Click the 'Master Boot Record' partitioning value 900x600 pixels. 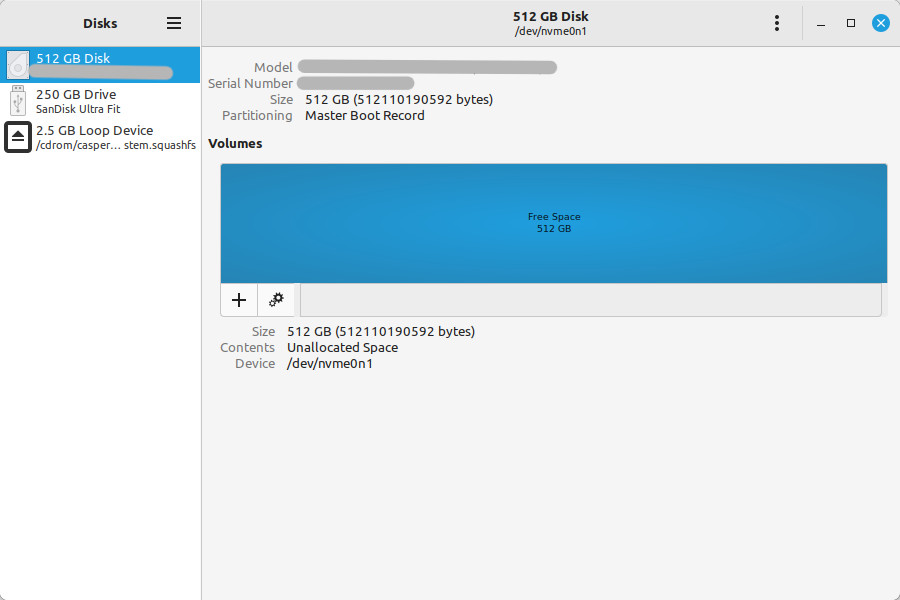[x=365, y=115]
